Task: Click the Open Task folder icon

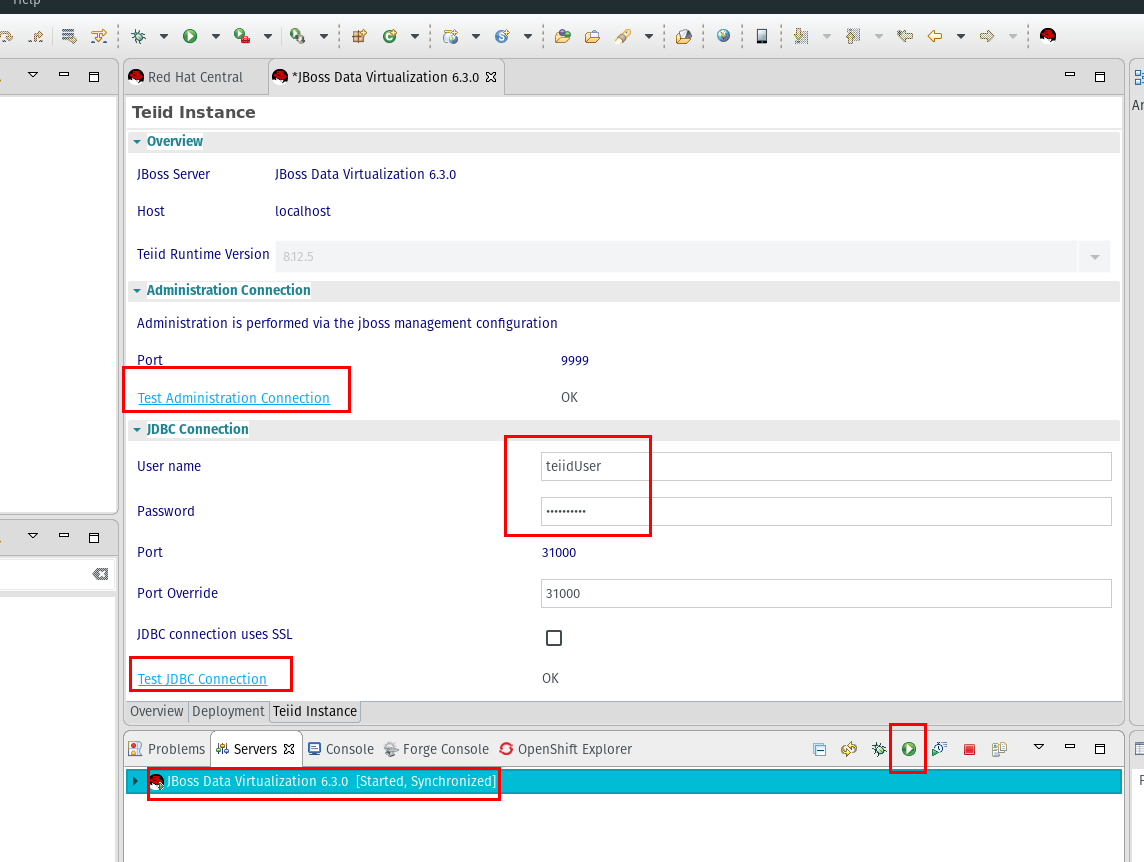Action: tap(592, 36)
